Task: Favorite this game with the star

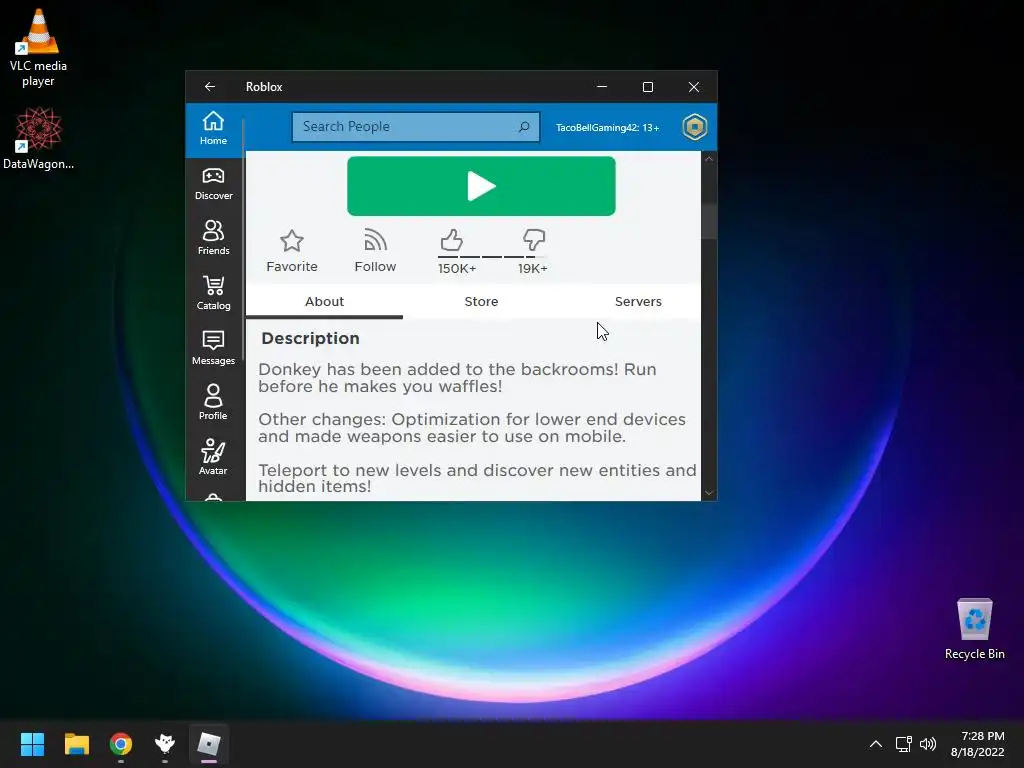Action: 292,251
